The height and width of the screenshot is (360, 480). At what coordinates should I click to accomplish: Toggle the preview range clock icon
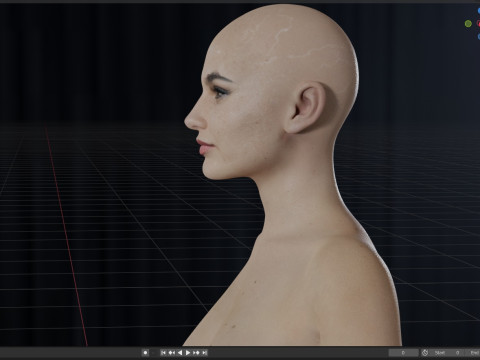pyautogui.click(x=425, y=353)
